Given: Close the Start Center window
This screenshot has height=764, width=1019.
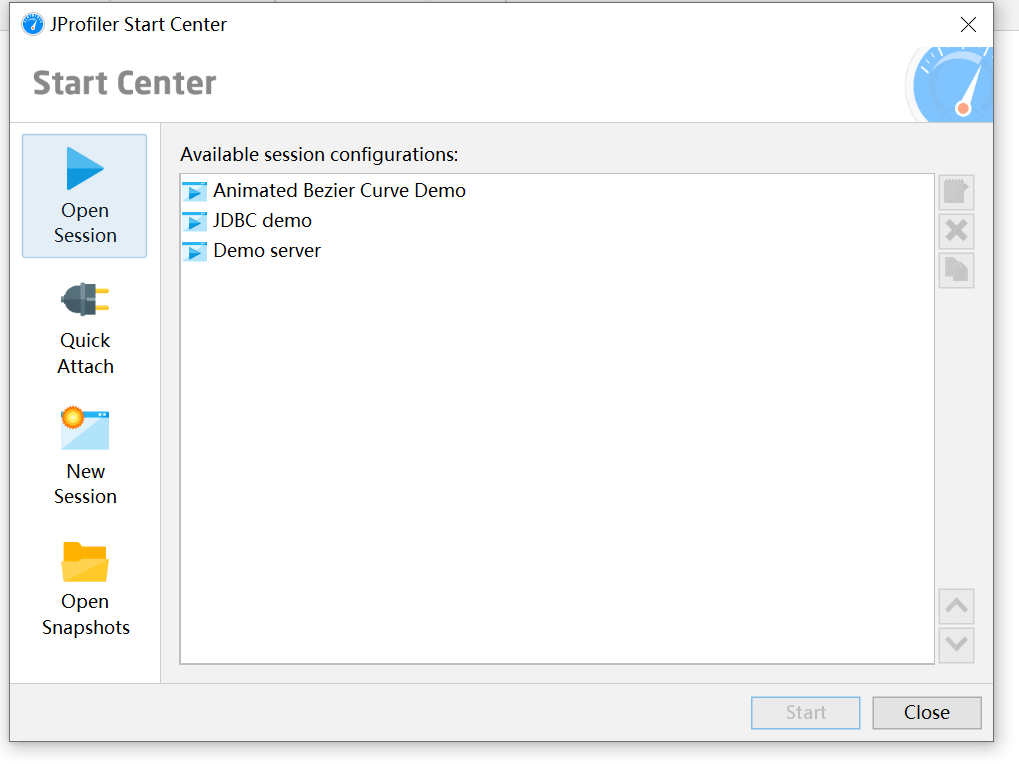Looking at the screenshot, I should click(x=968, y=25).
